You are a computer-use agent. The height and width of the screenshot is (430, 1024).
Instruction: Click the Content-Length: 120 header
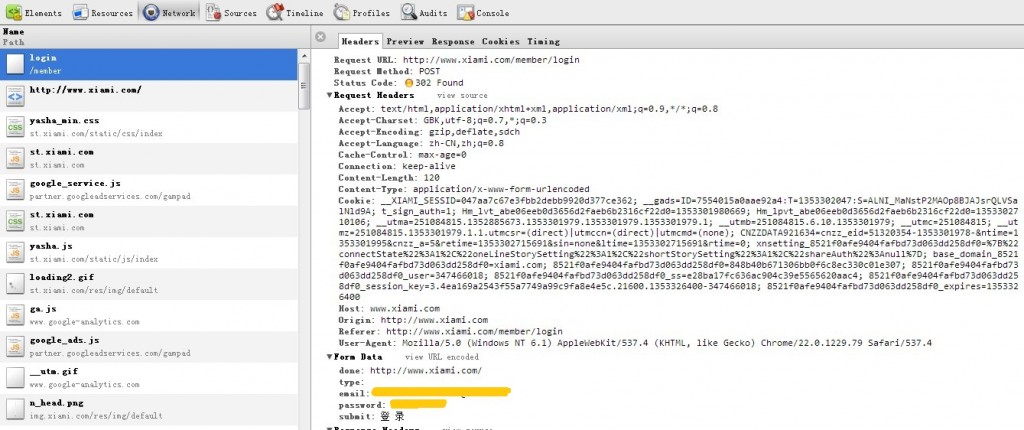pos(389,178)
